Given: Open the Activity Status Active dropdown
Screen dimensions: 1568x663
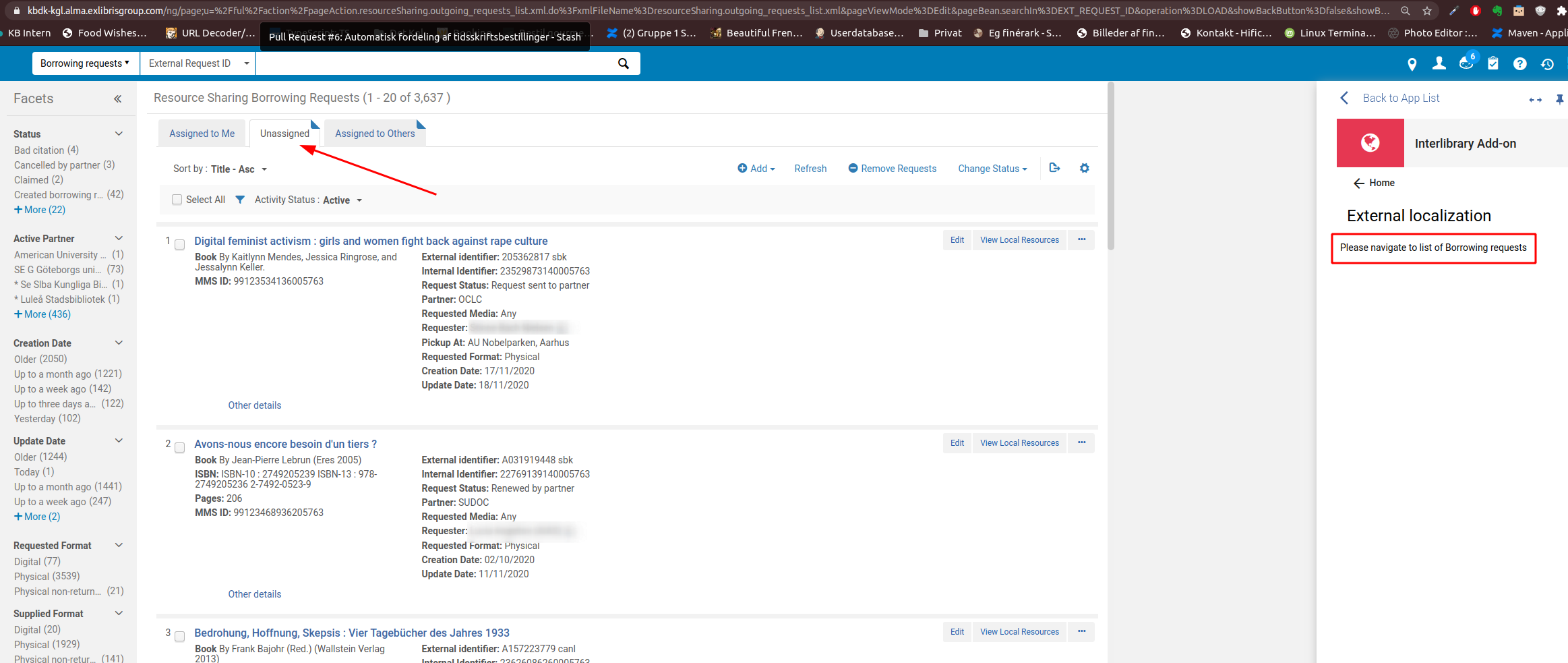Looking at the screenshot, I should [x=343, y=200].
